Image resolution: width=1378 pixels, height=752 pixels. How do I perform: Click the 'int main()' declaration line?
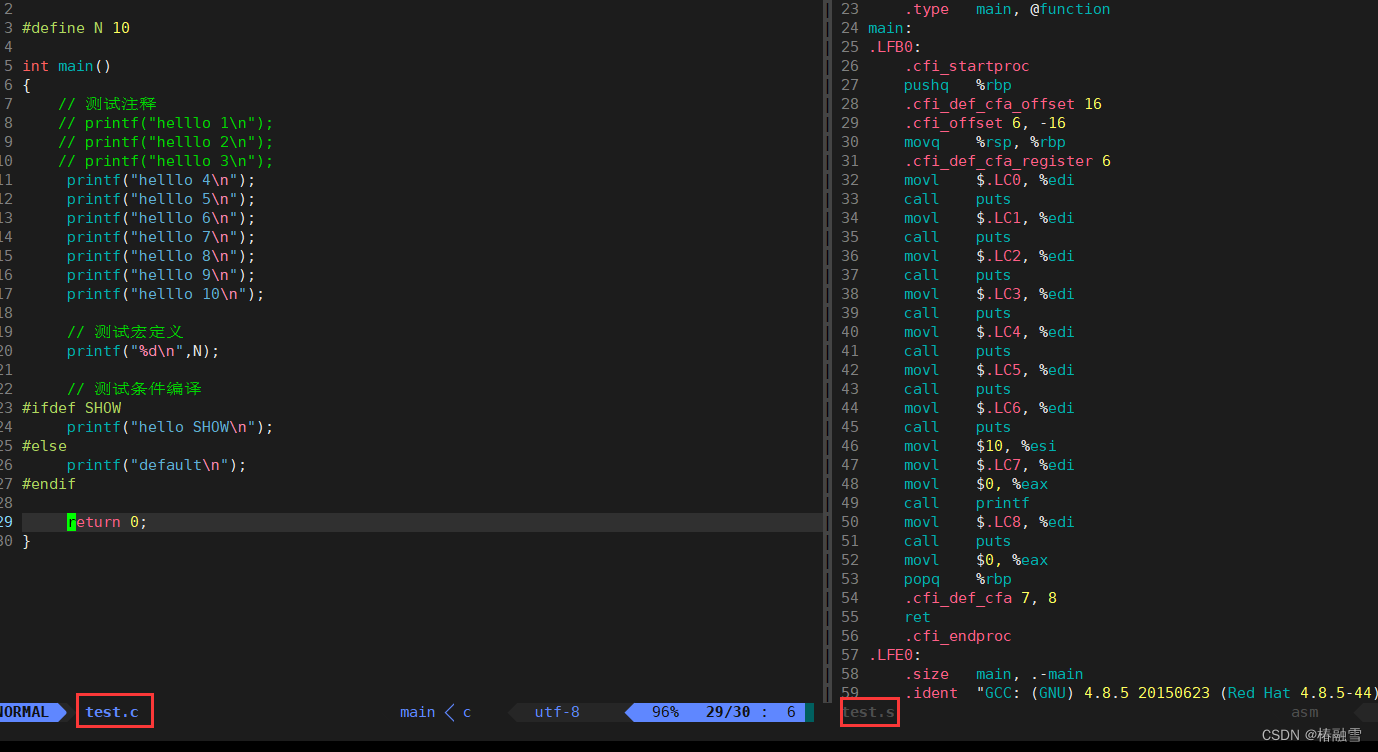(66, 66)
